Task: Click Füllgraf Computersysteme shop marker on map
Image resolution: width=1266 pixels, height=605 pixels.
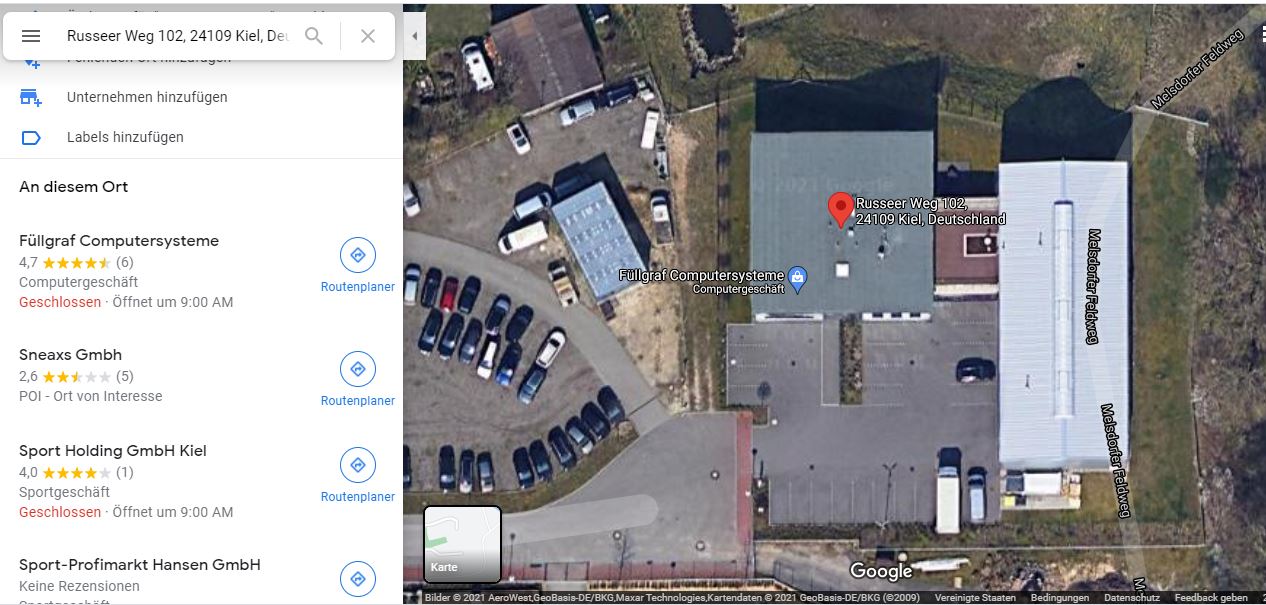Action: pyautogui.click(x=797, y=279)
